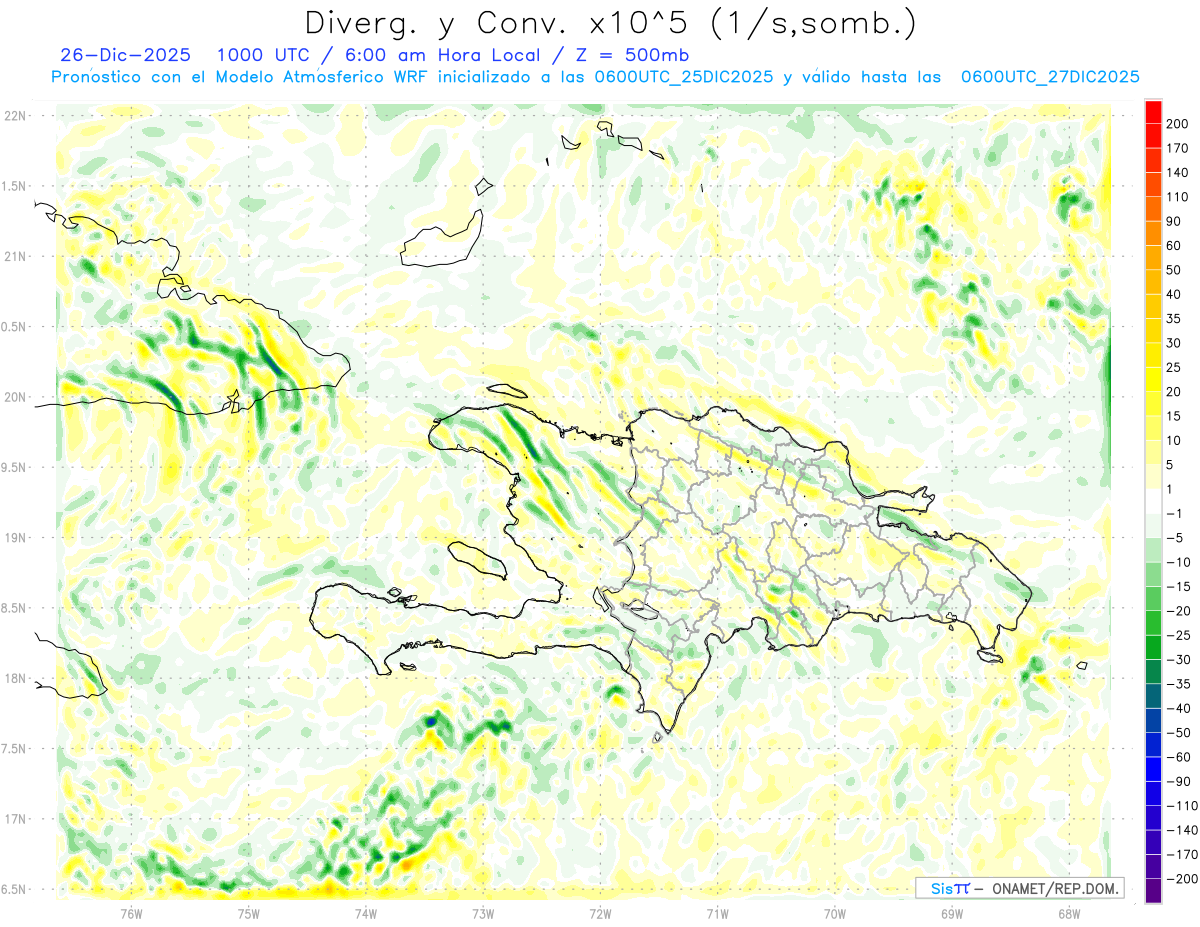Click the positive '170' color scale label

click(x=1179, y=148)
